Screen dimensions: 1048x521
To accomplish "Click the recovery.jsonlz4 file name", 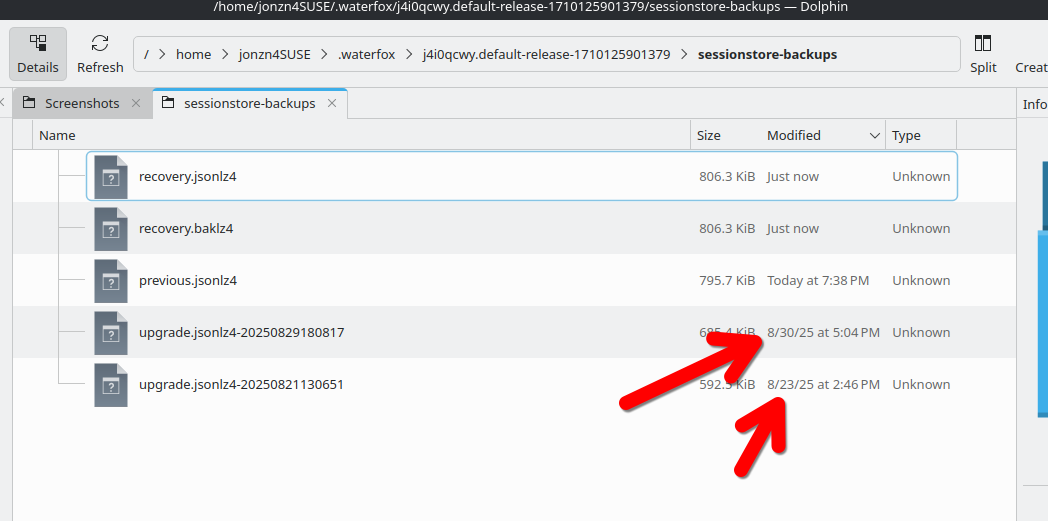I will 188,177.
